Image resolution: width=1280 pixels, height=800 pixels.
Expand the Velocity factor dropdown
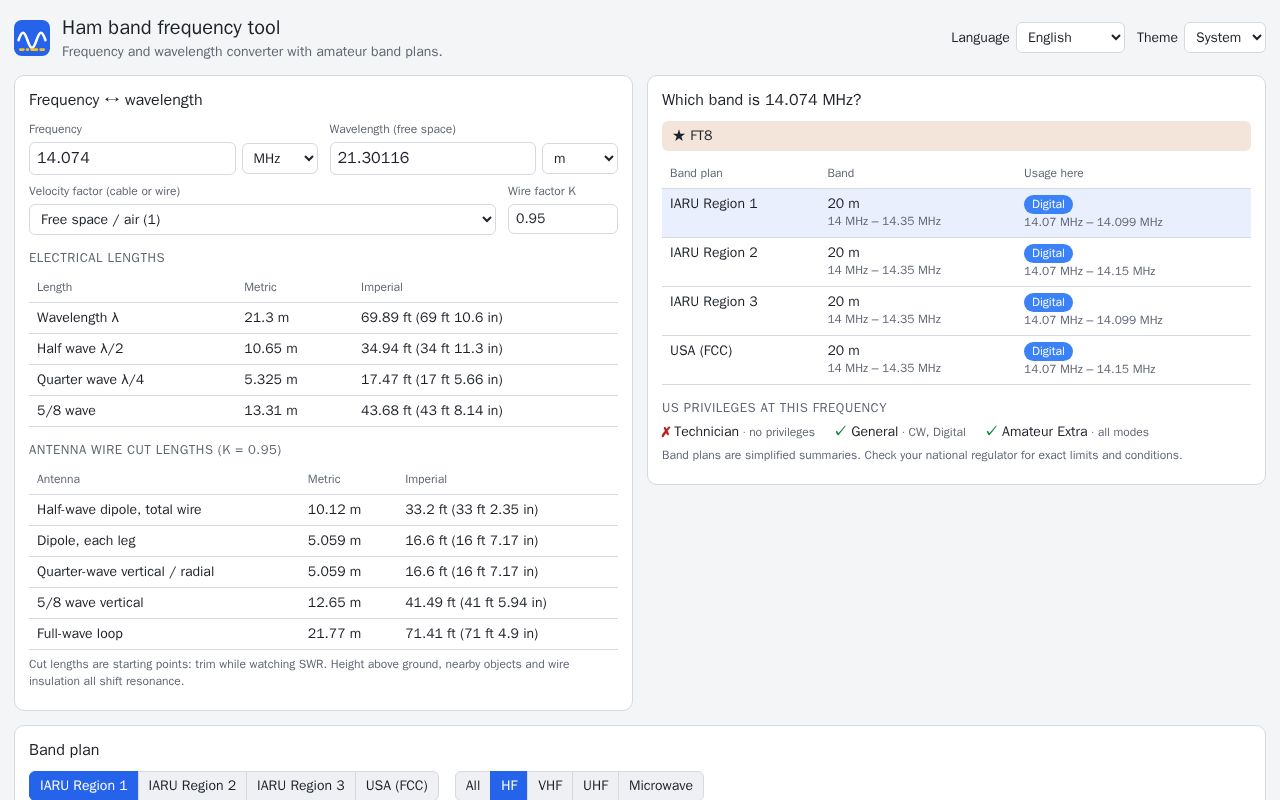point(262,219)
